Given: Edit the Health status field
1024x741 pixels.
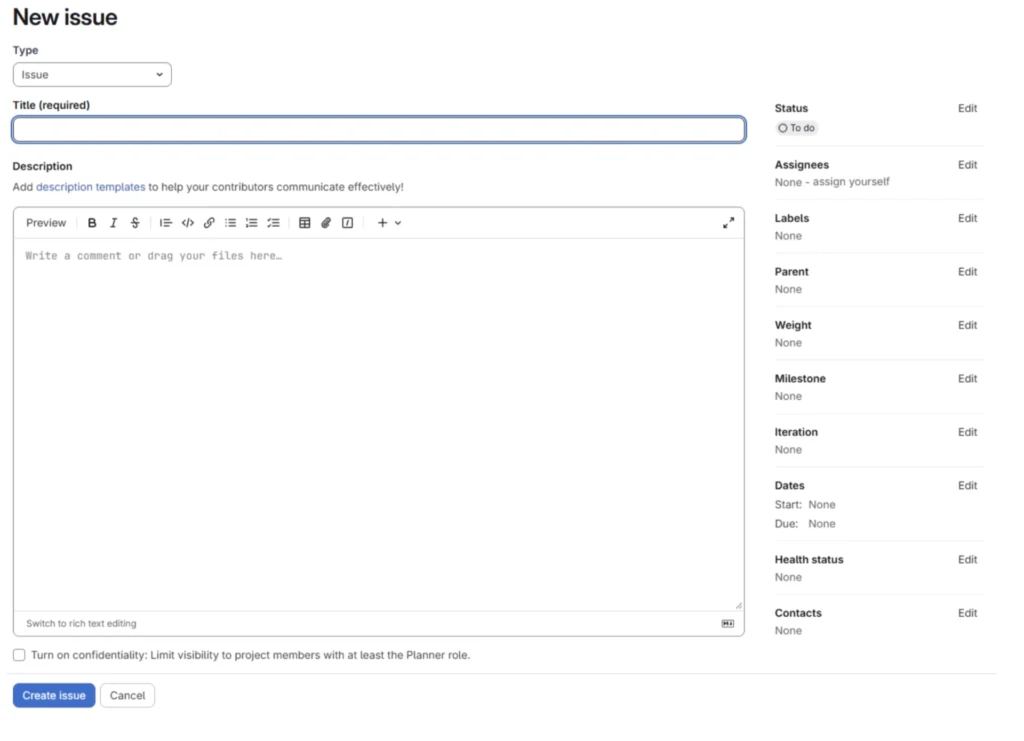Looking at the screenshot, I should click(967, 560).
